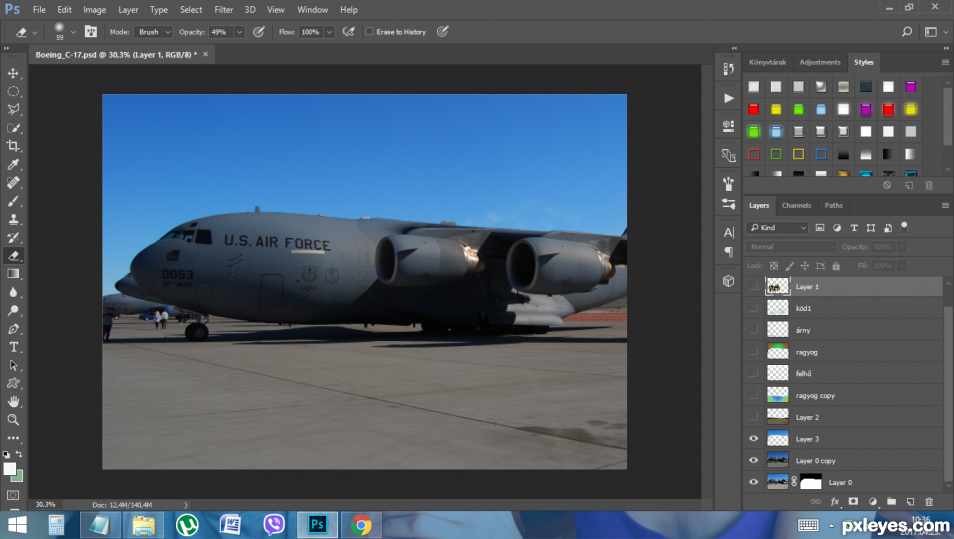Select the Healing Brush tool
Viewport: 954px width, 539px height.
coord(13,183)
